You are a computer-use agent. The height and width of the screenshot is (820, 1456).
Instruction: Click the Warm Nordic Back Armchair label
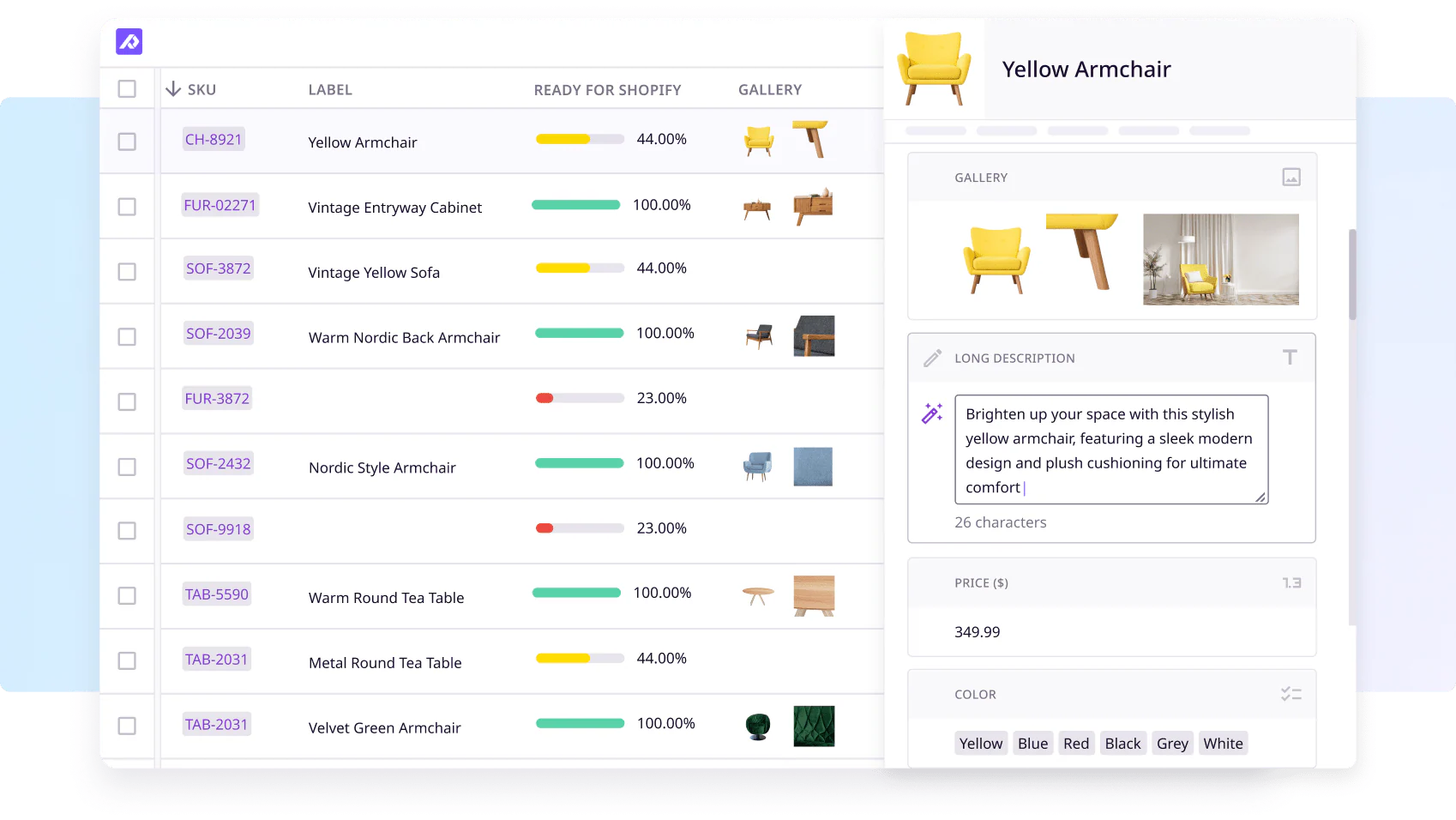click(404, 338)
